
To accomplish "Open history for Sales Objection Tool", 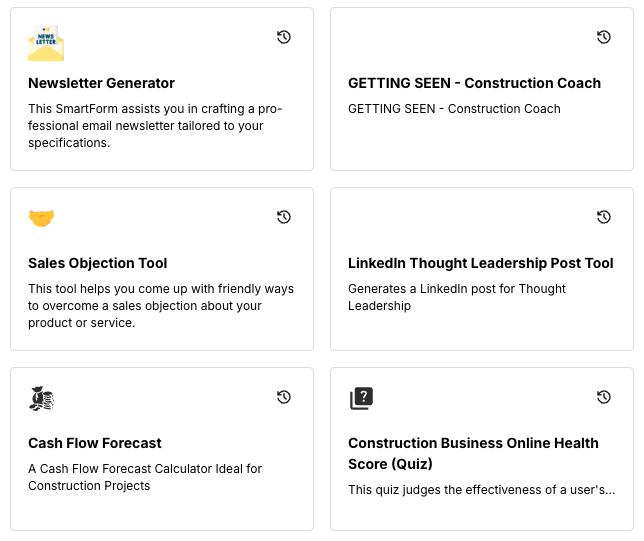I will (x=284, y=217).
